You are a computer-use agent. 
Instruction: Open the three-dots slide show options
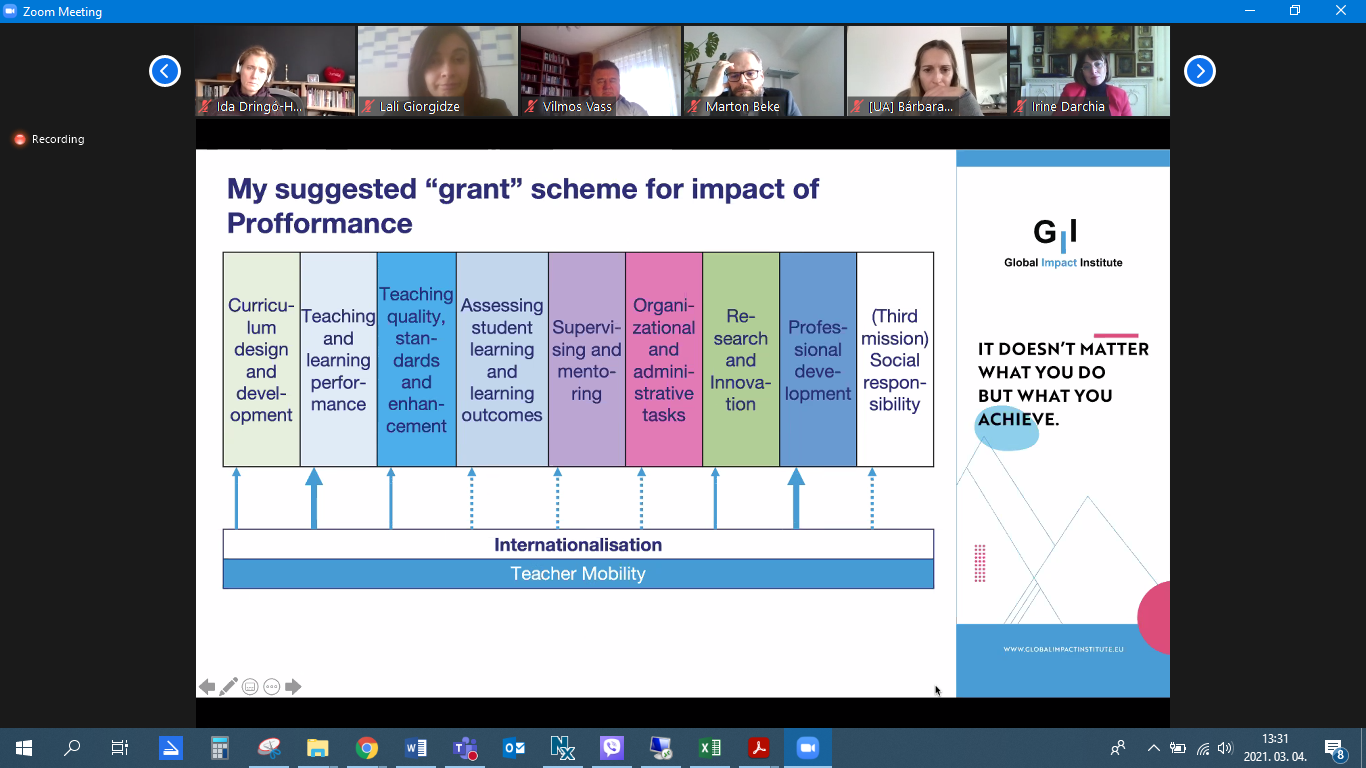click(271, 687)
